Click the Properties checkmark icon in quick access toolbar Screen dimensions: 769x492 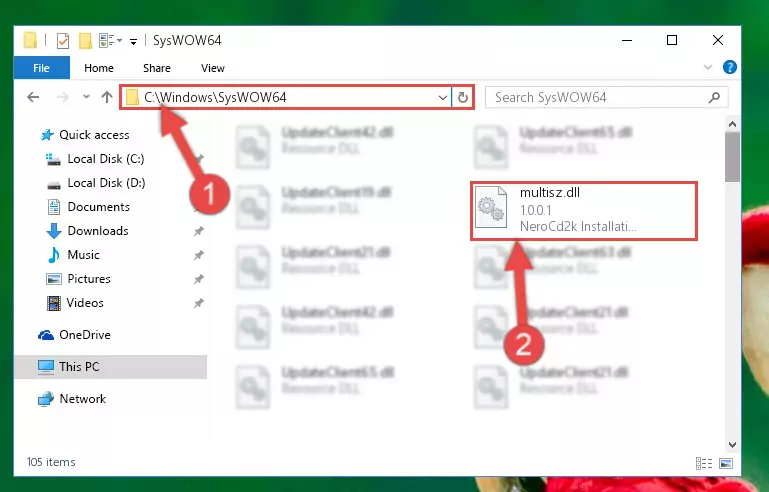[63, 41]
